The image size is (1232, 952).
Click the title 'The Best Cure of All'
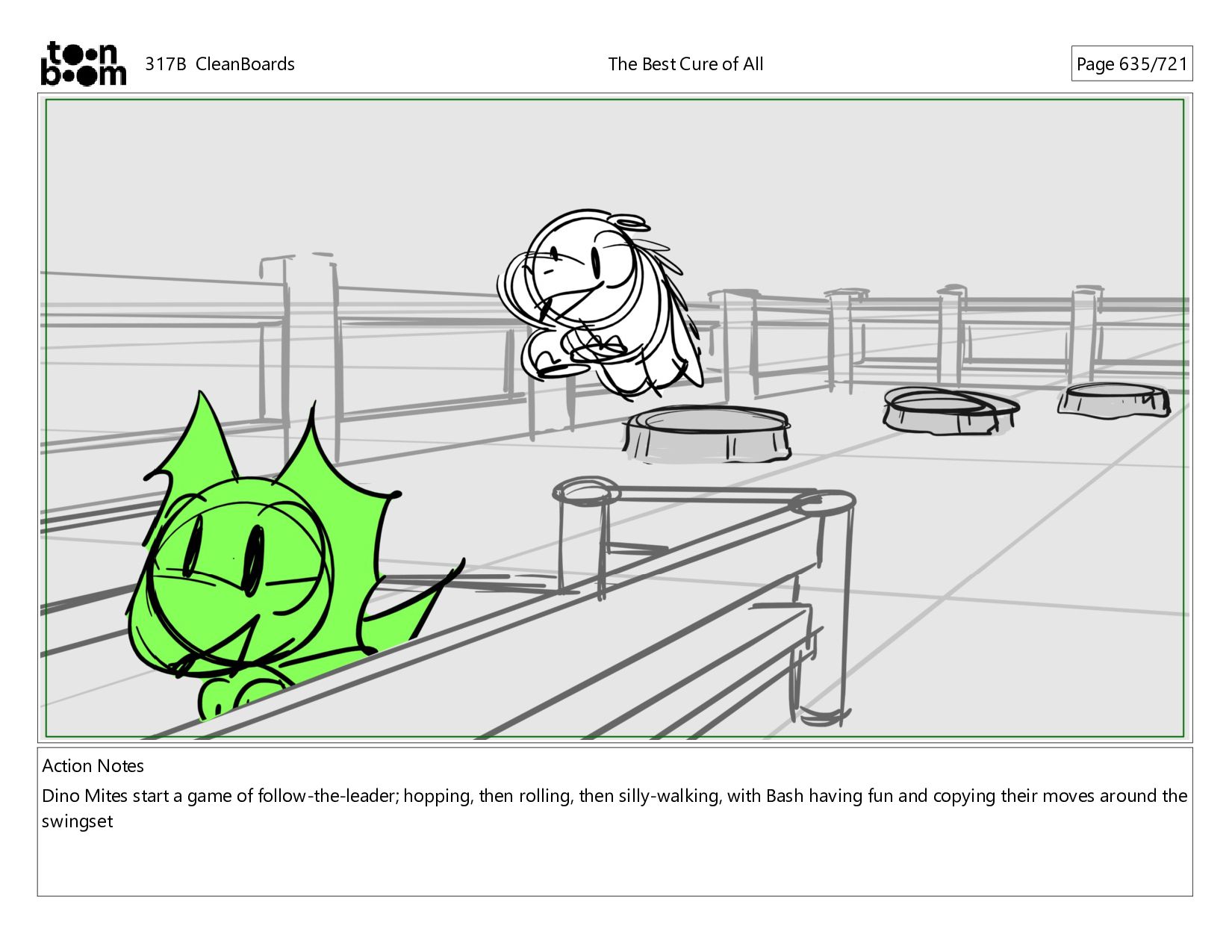tap(685, 64)
